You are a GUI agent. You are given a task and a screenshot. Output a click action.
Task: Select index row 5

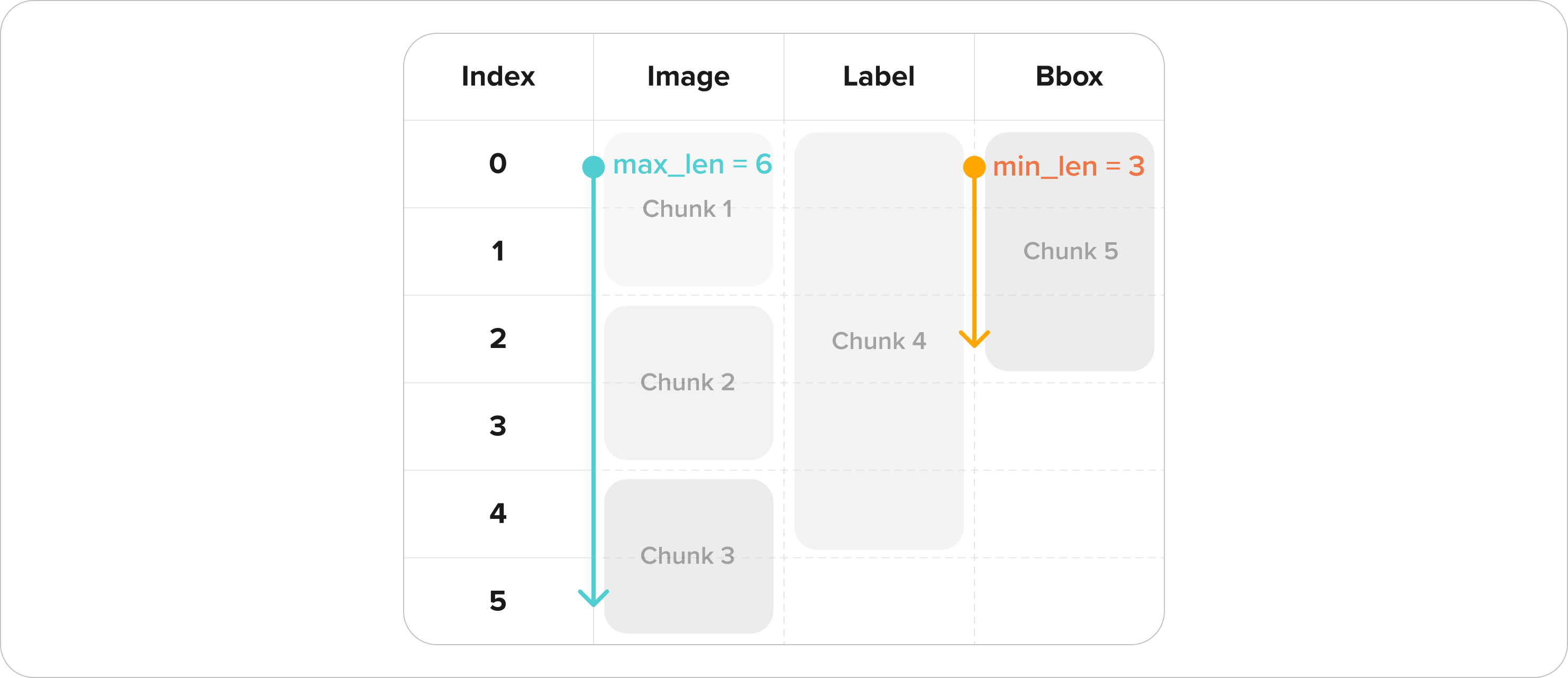click(x=498, y=601)
